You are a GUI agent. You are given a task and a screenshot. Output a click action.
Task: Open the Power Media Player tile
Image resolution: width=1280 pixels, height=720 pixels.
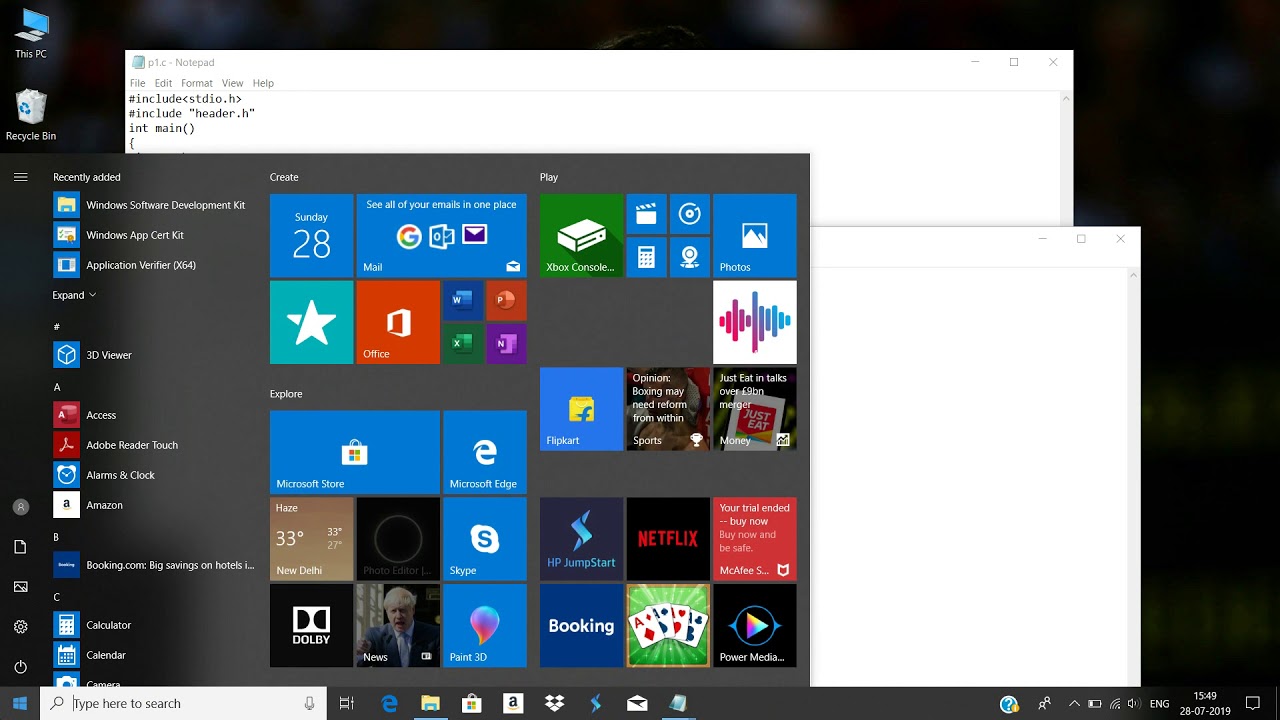click(755, 625)
